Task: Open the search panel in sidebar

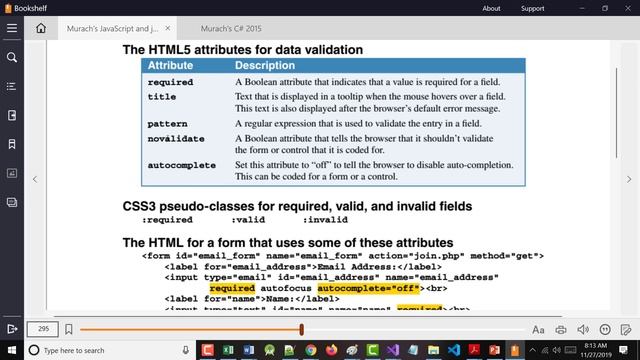Action: click(x=12, y=57)
